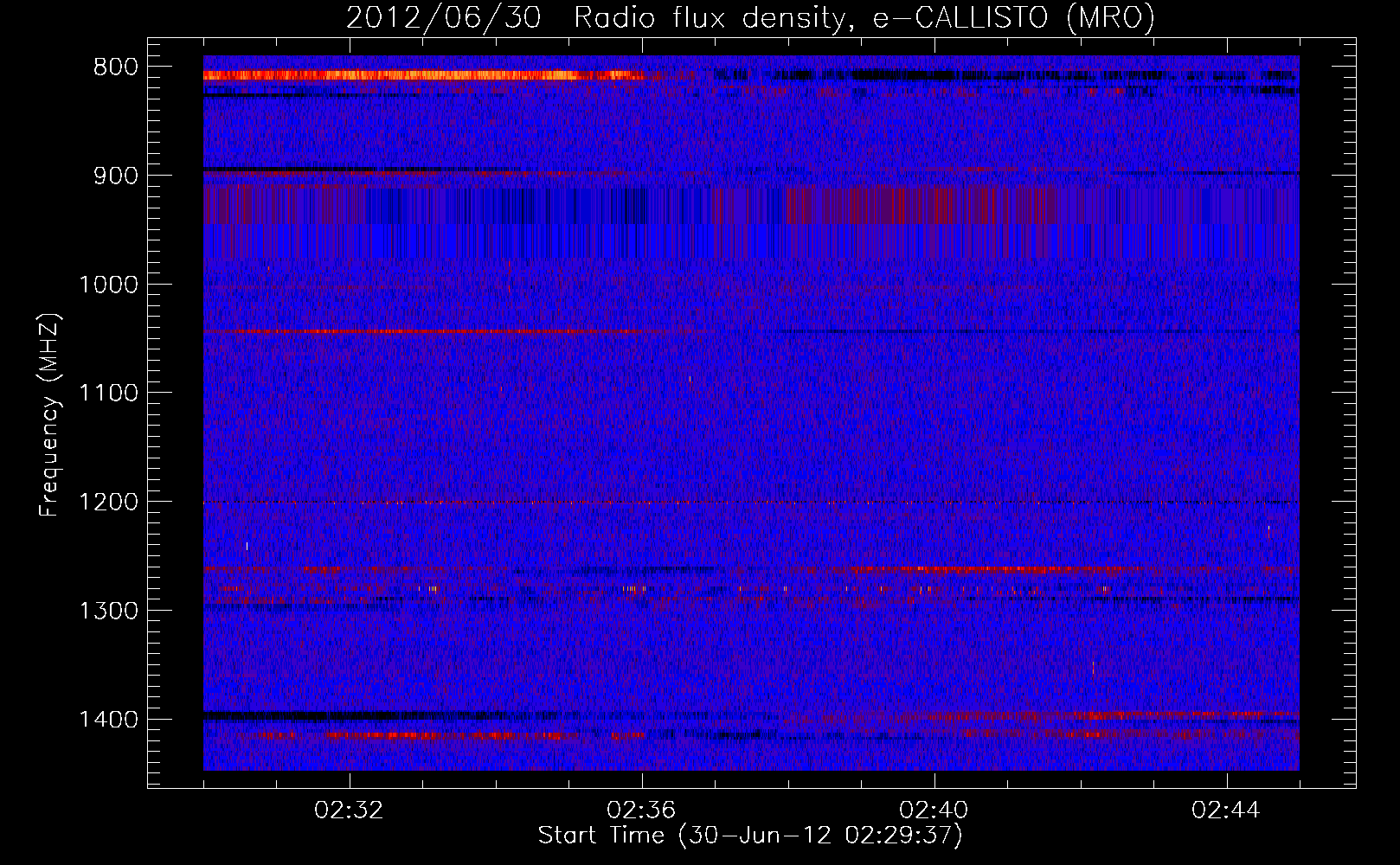
Task: Click the plot title '2012/06/30 Radio flux density'
Action: 750,17
